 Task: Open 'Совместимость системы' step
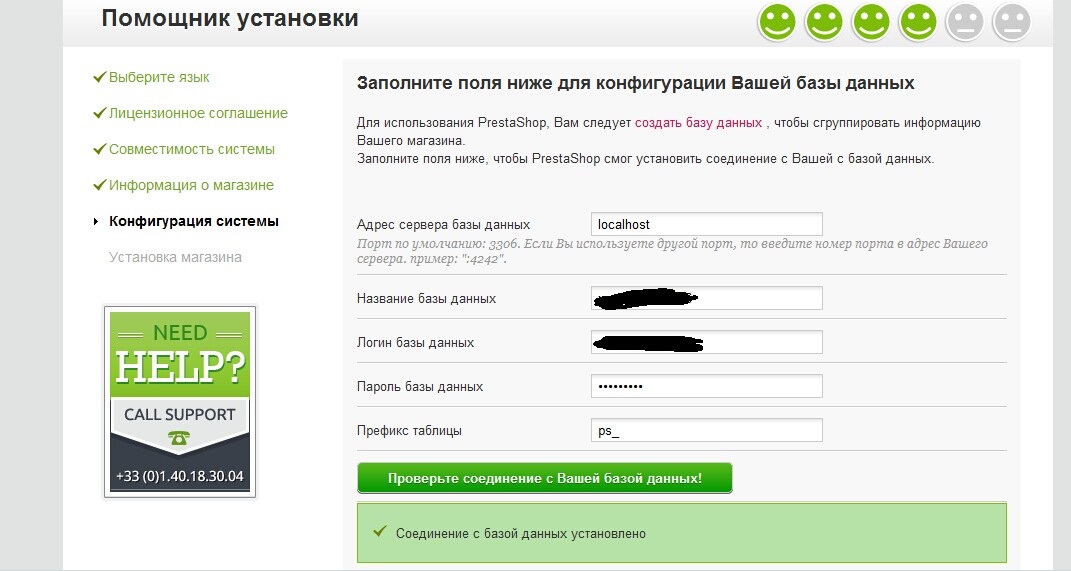[191, 149]
